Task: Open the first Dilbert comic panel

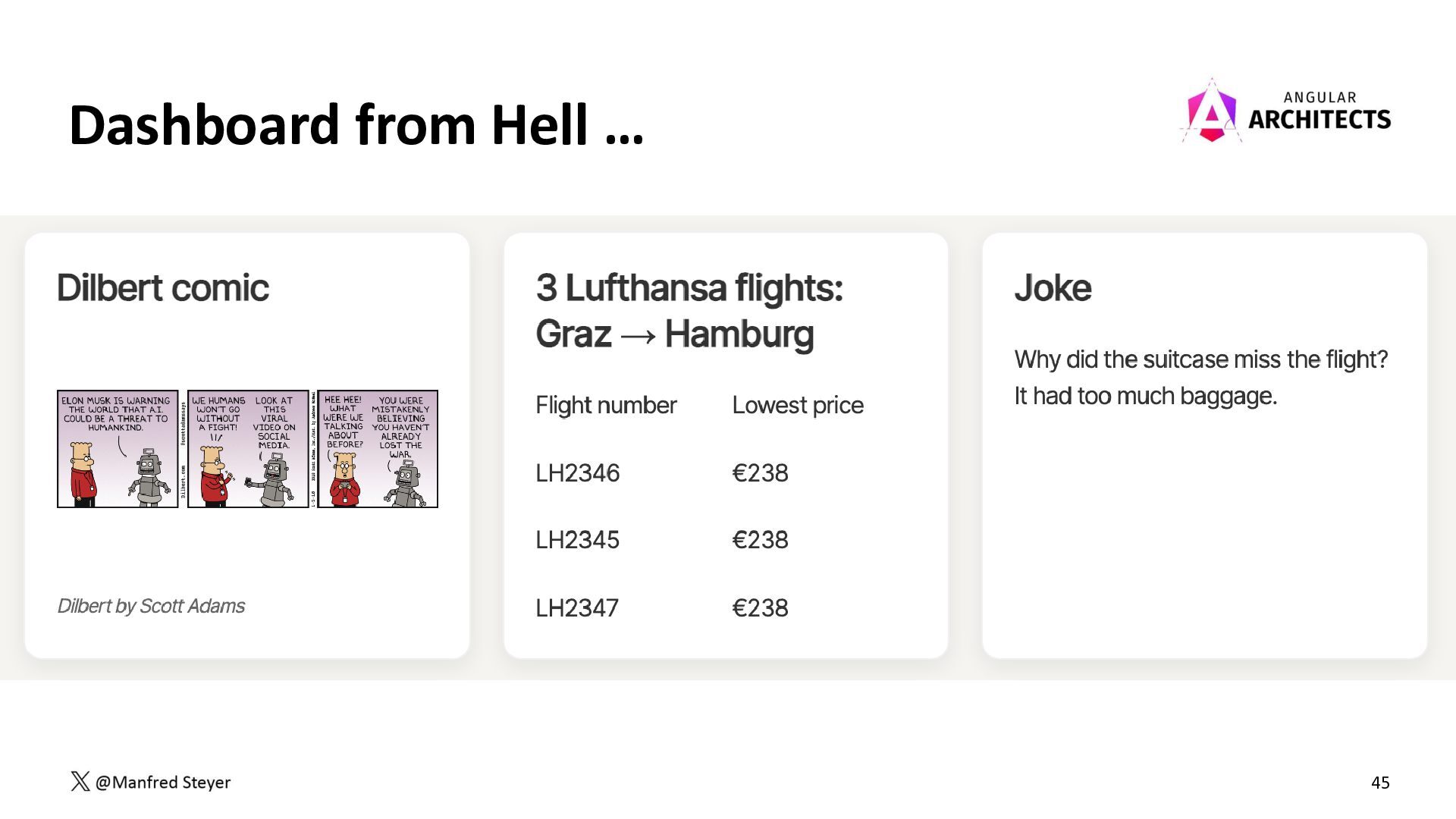Action: click(x=118, y=449)
